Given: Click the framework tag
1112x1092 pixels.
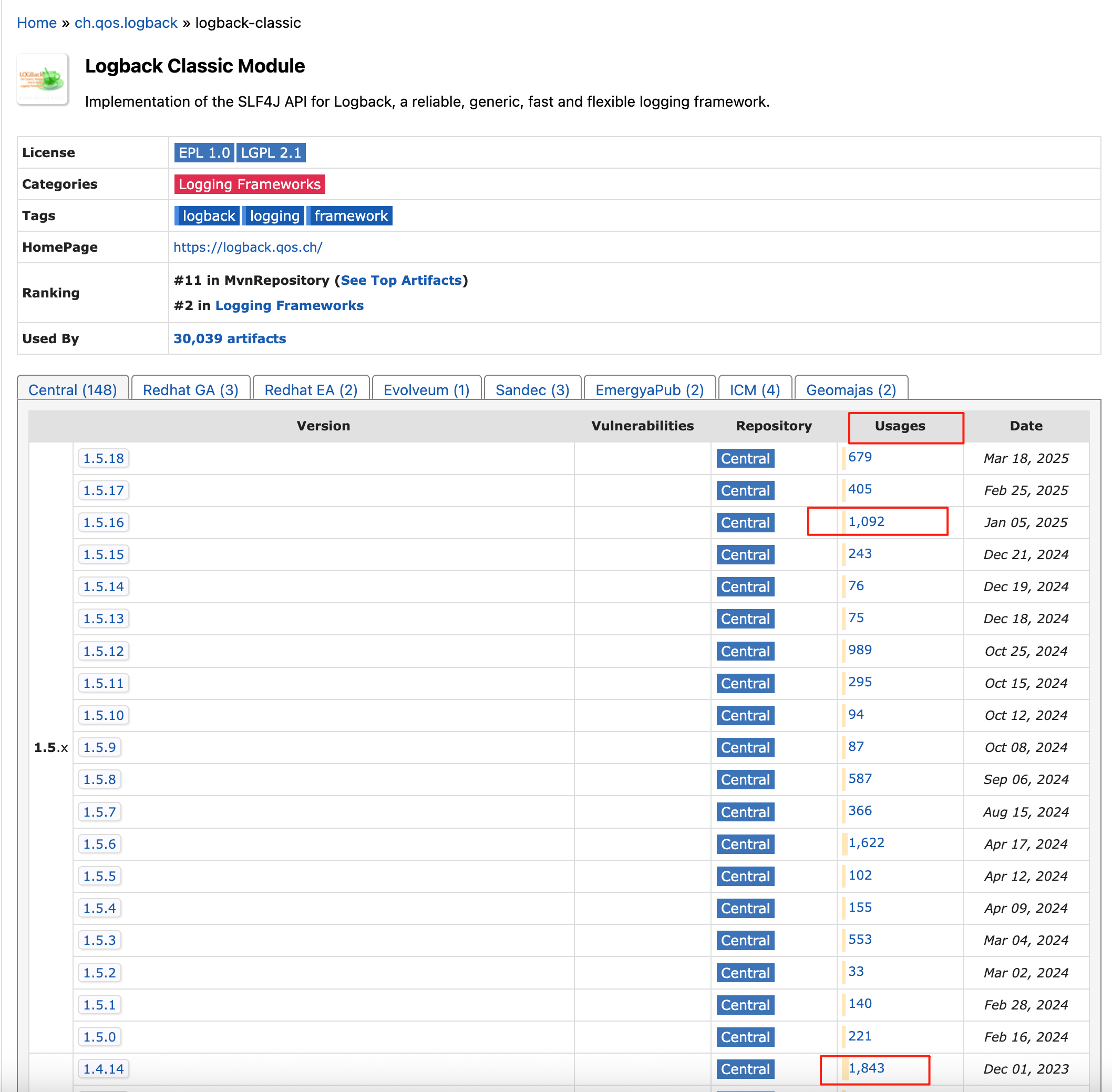Looking at the screenshot, I should click(x=351, y=215).
